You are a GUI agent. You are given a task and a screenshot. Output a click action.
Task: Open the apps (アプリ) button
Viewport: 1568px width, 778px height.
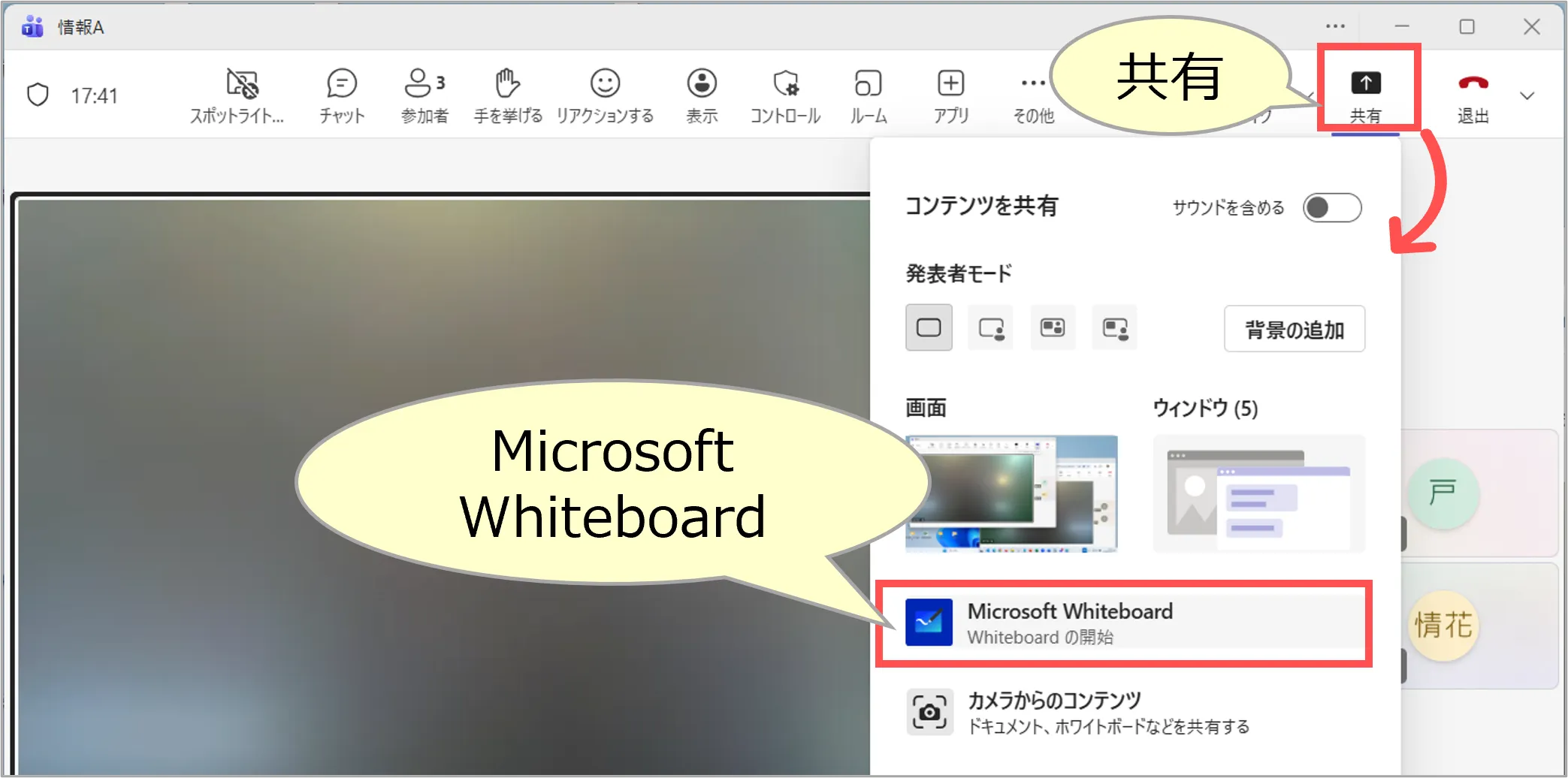(951, 95)
